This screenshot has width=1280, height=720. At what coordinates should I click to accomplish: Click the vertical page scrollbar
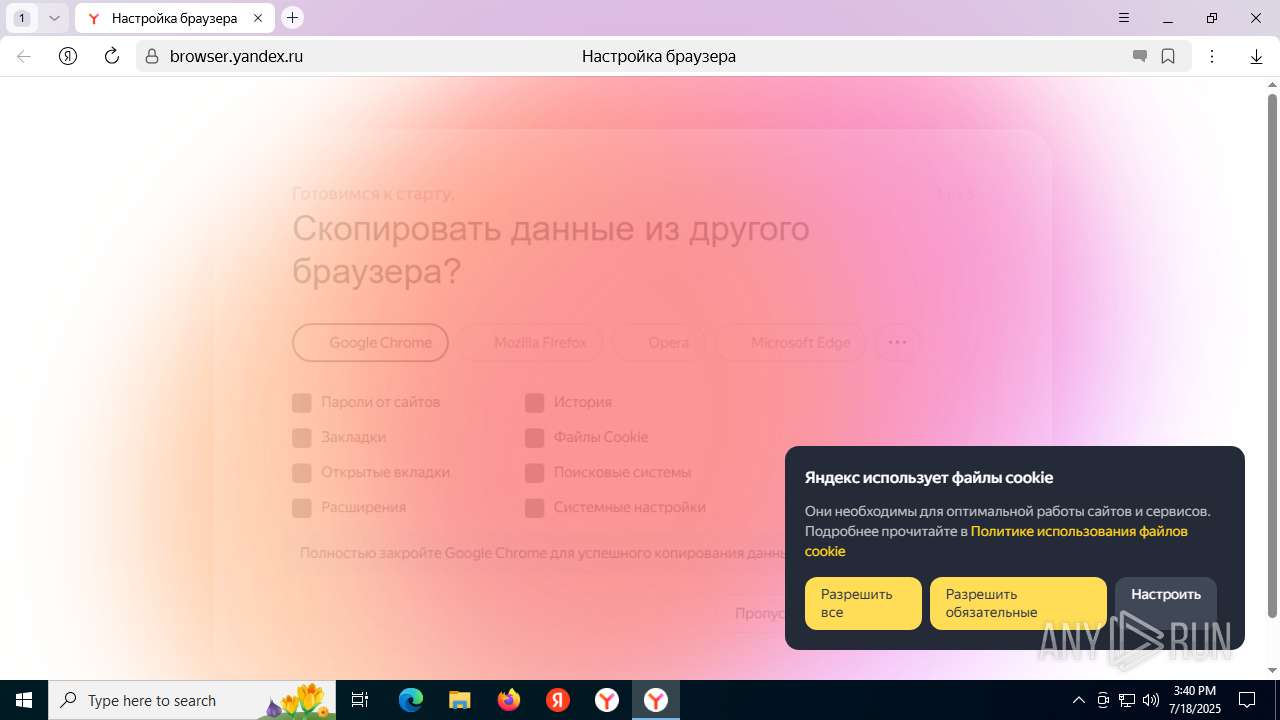[1272, 355]
